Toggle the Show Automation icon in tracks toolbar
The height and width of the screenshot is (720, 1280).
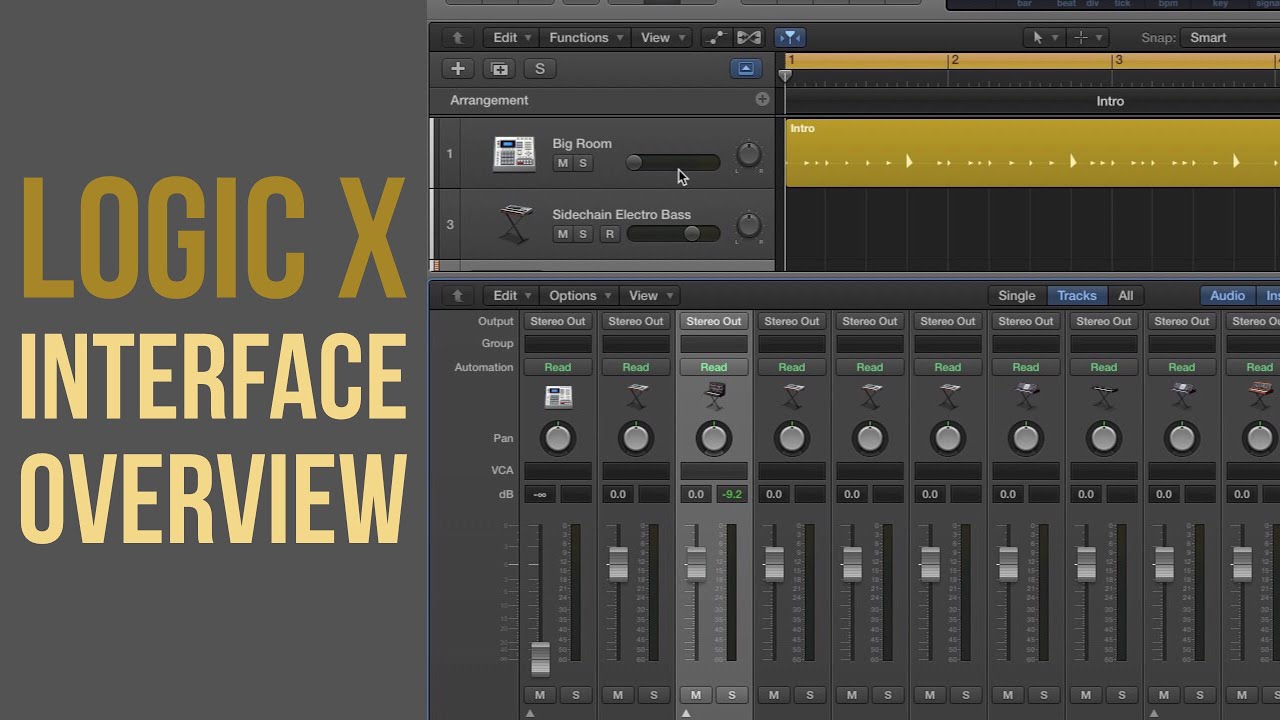(x=716, y=38)
